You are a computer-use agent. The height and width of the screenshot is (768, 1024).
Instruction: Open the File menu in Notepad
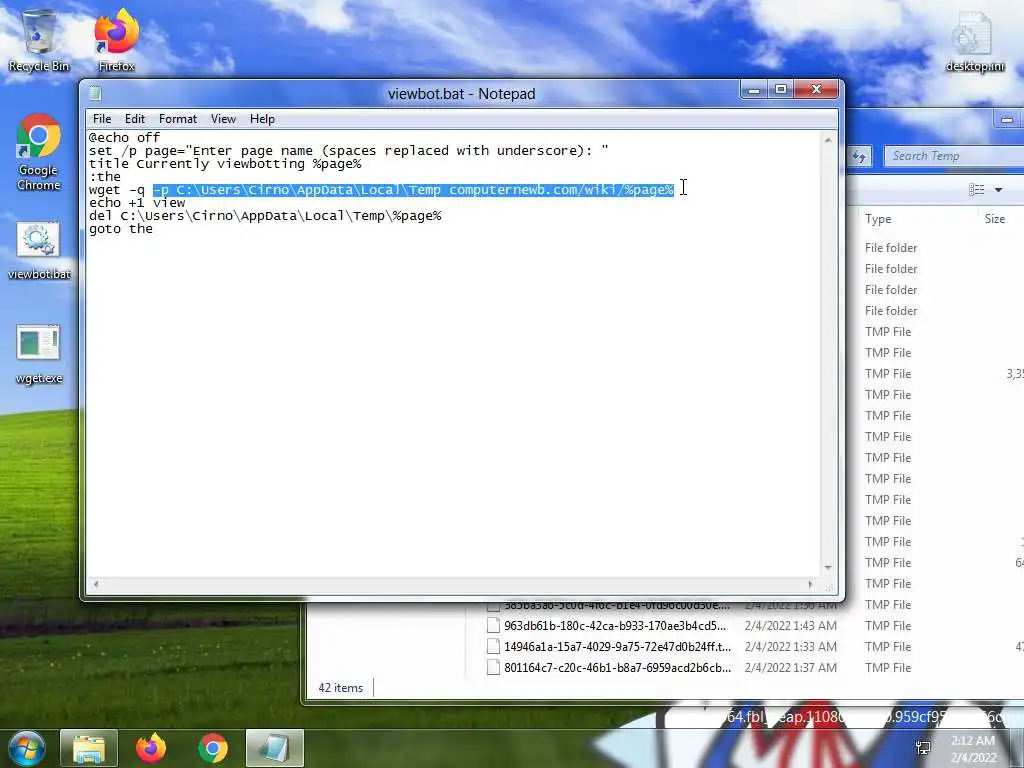click(102, 119)
